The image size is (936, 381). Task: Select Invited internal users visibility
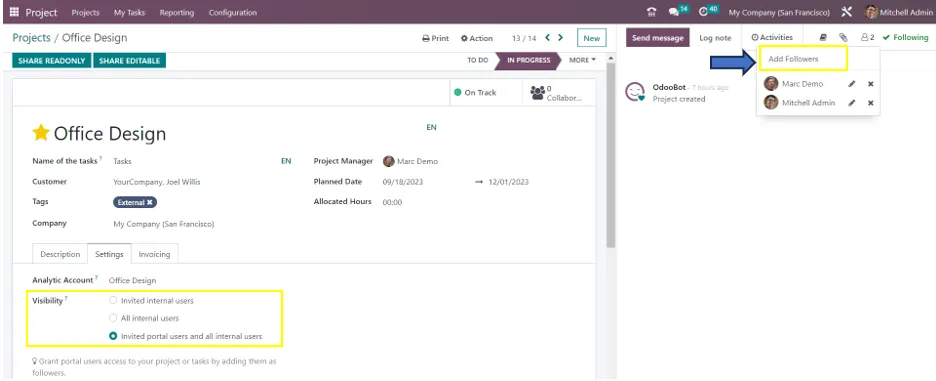(x=113, y=300)
